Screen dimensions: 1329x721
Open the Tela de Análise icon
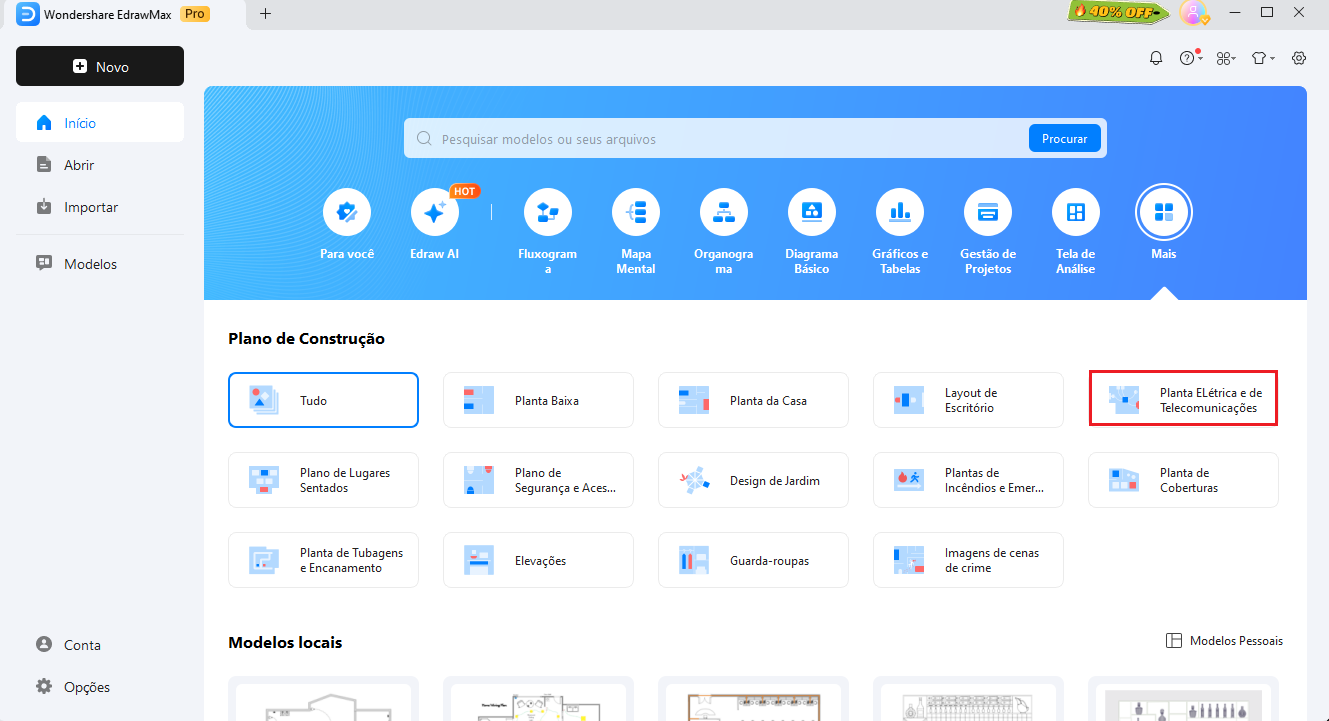tap(1076, 212)
